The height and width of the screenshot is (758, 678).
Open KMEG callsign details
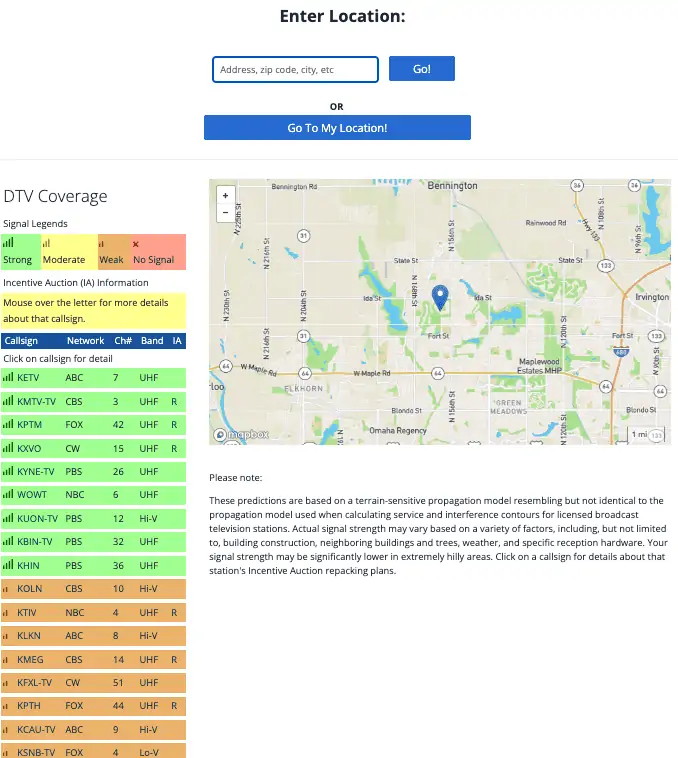tap(30, 659)
